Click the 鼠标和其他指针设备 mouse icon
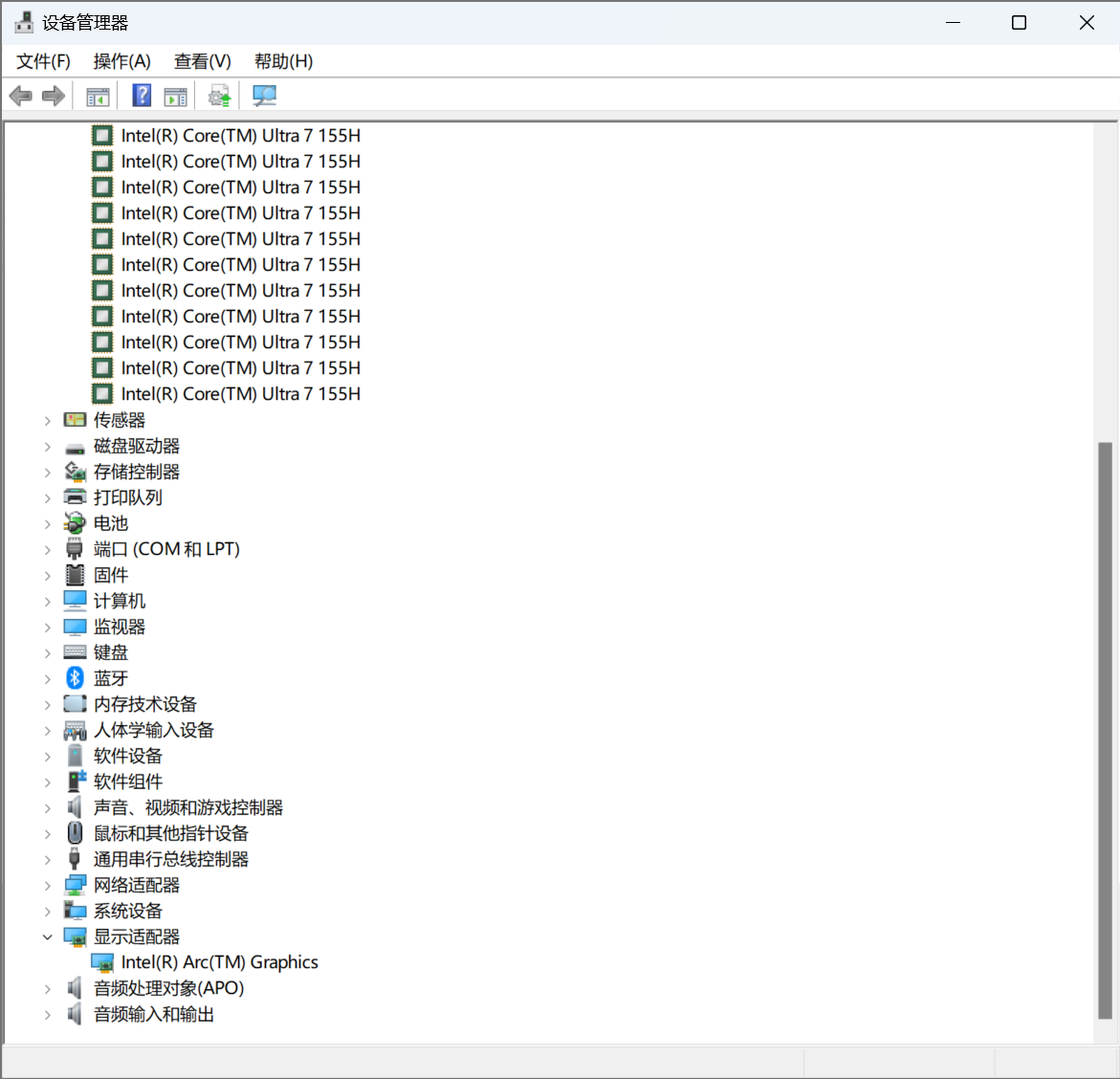 click(75, 833)
